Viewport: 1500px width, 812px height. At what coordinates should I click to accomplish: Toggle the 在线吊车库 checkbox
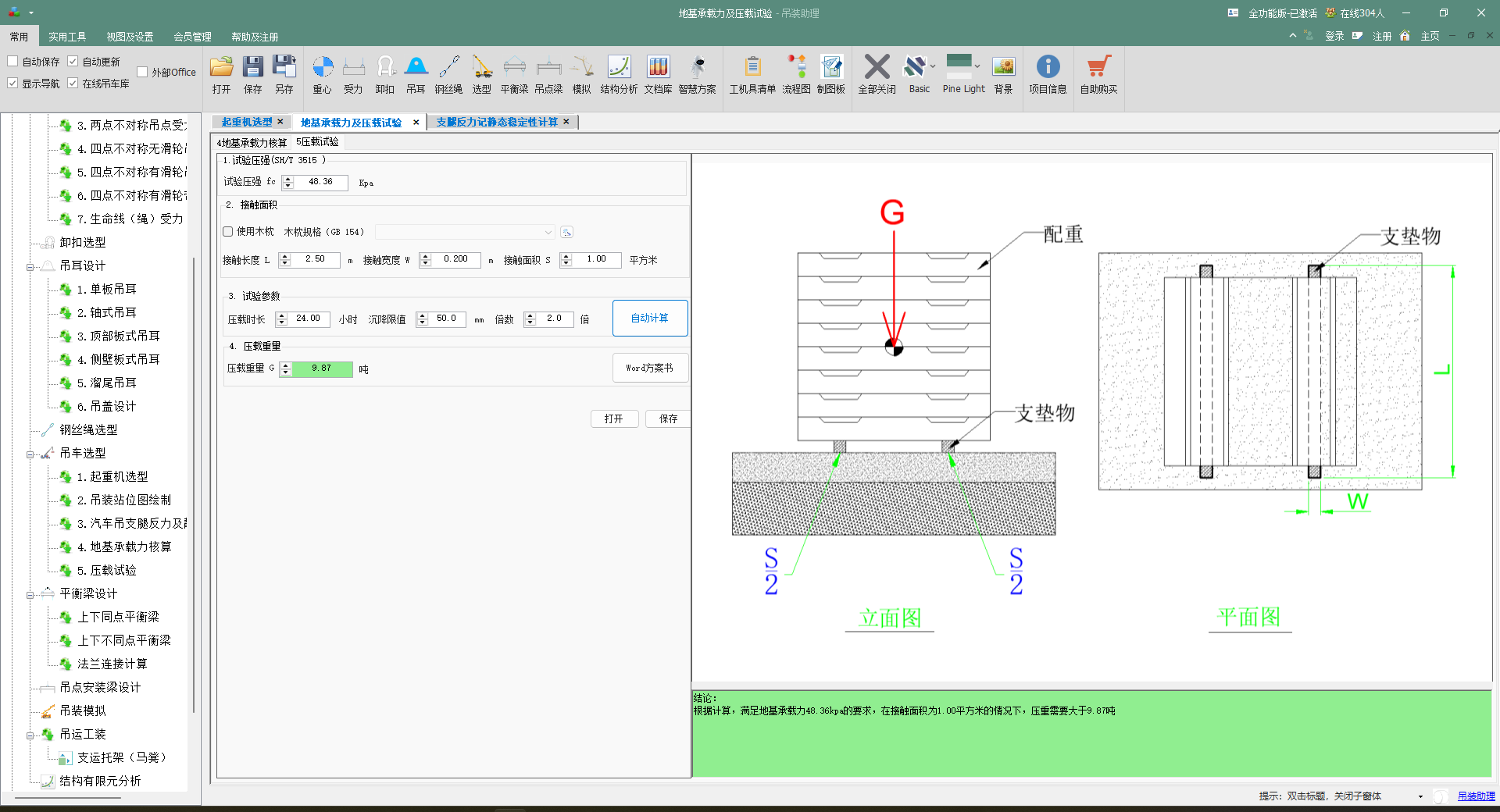point(73,83)
